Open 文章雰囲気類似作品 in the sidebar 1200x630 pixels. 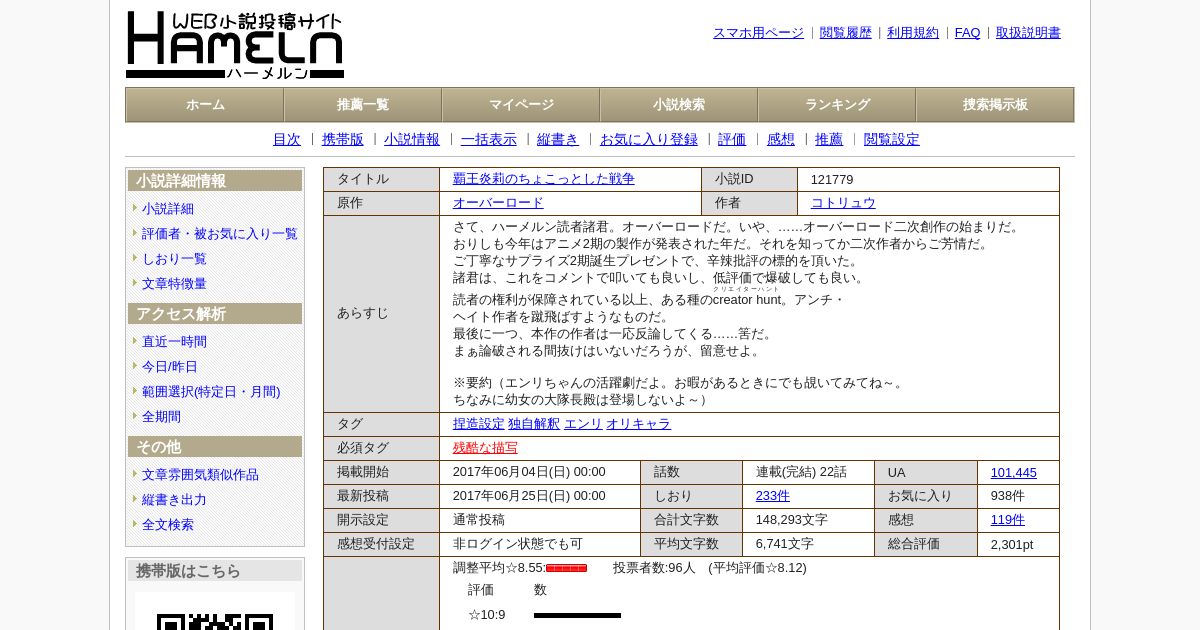click(x=200, y=475)
